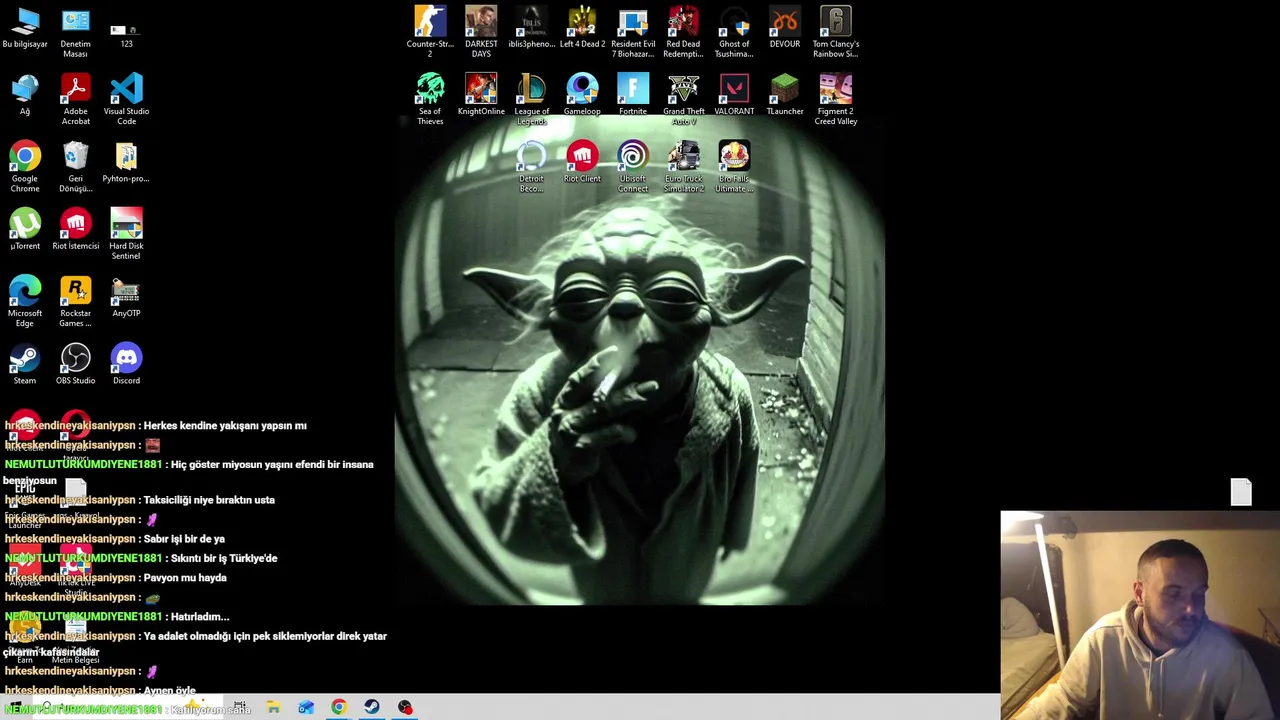
Task: Launch VALORANT desktop shortcut
Action: tap(734, 96)
